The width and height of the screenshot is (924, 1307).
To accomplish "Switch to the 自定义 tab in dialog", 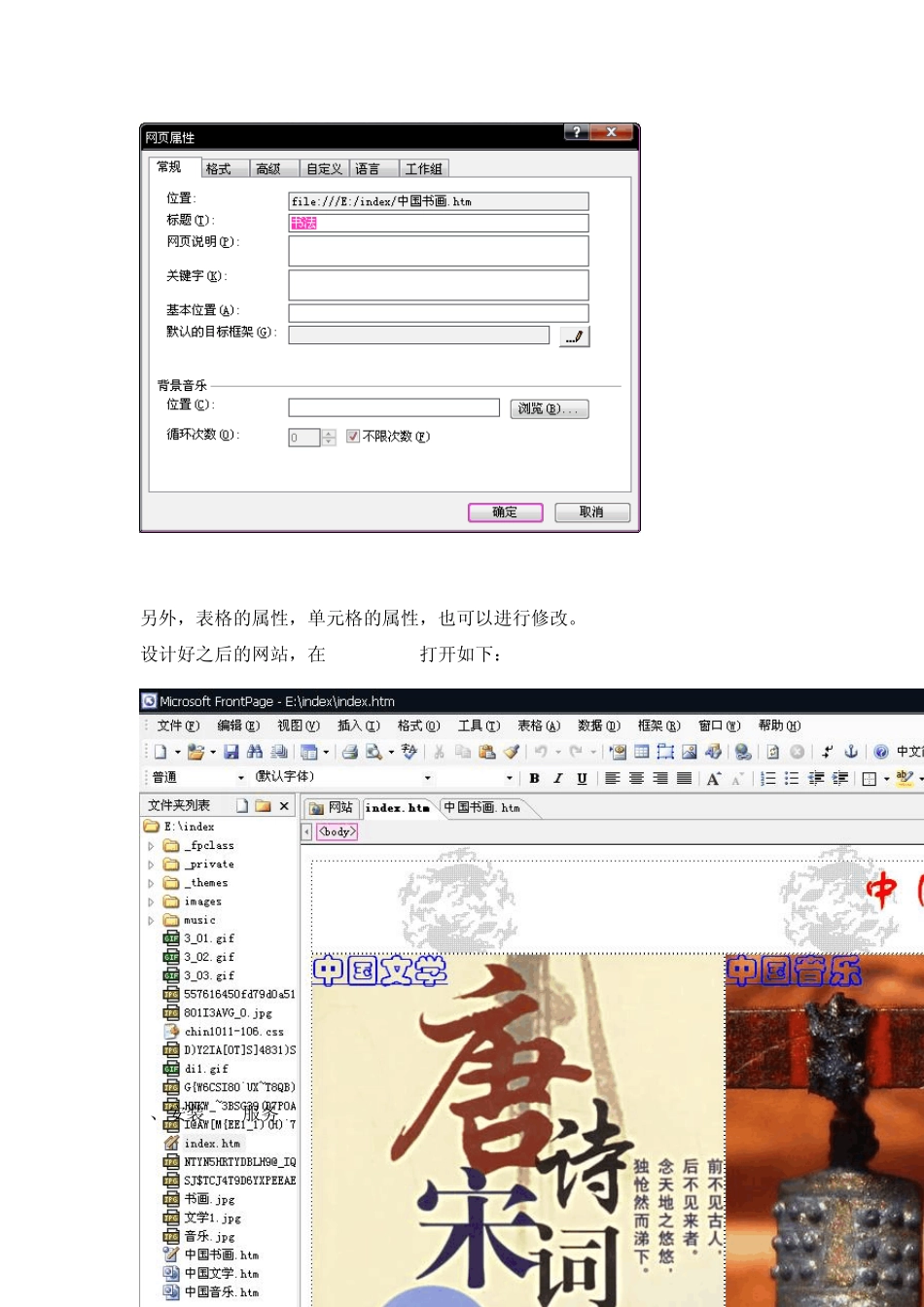I will click(325, 169).
